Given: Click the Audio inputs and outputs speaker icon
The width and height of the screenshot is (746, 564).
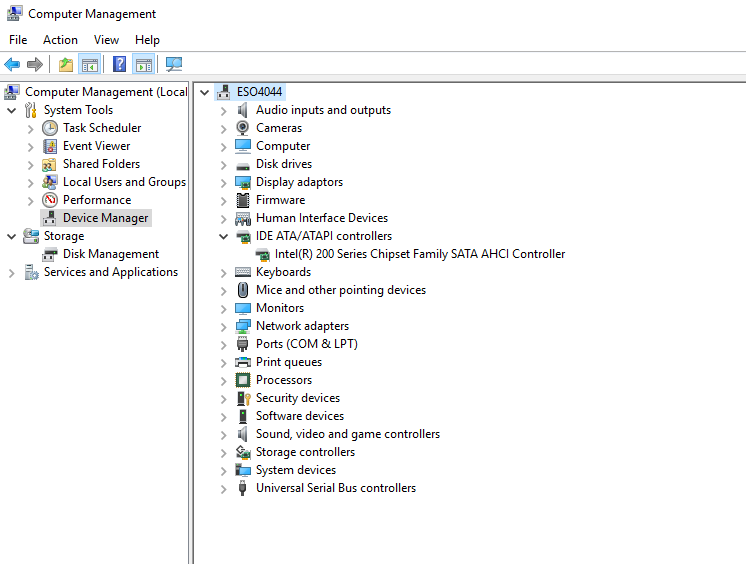Looking at the screenshot, I should [243, 110].
